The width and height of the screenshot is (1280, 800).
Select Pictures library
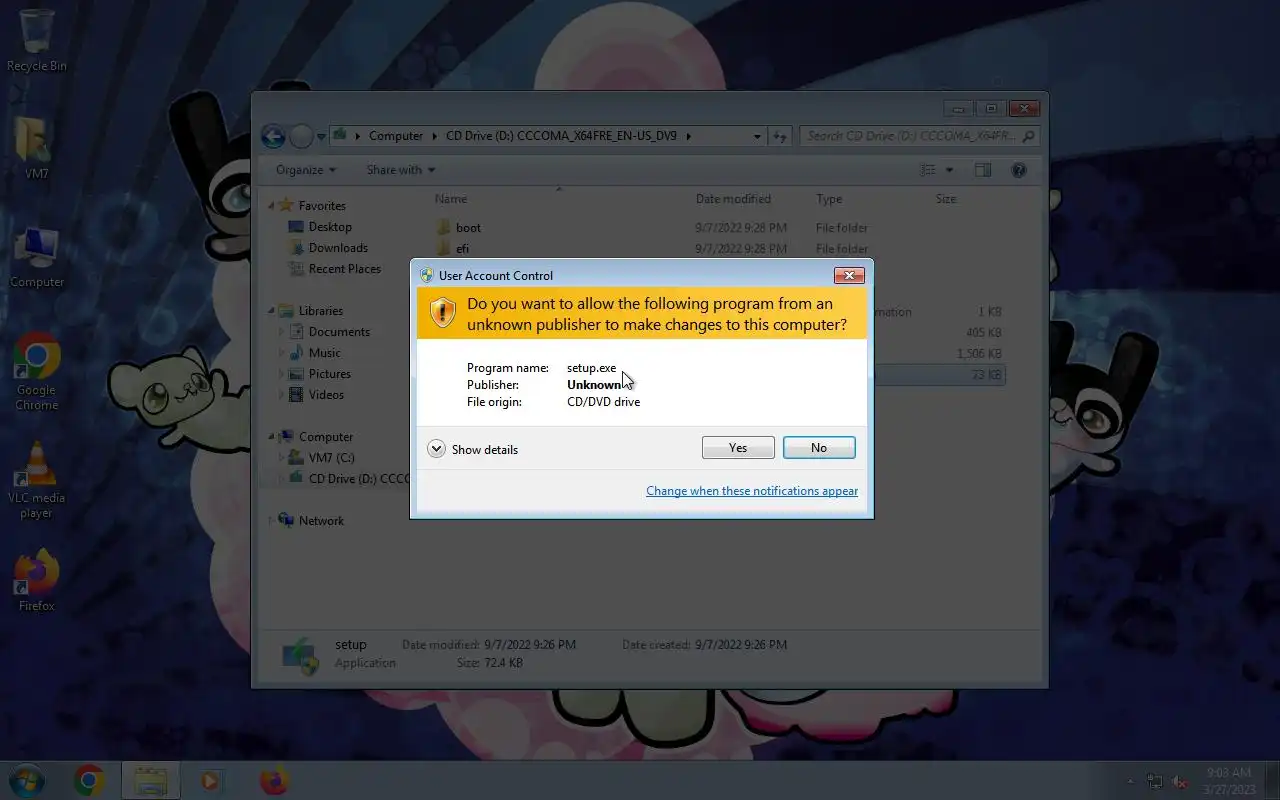pyautogui.click(x=329, y=374)
